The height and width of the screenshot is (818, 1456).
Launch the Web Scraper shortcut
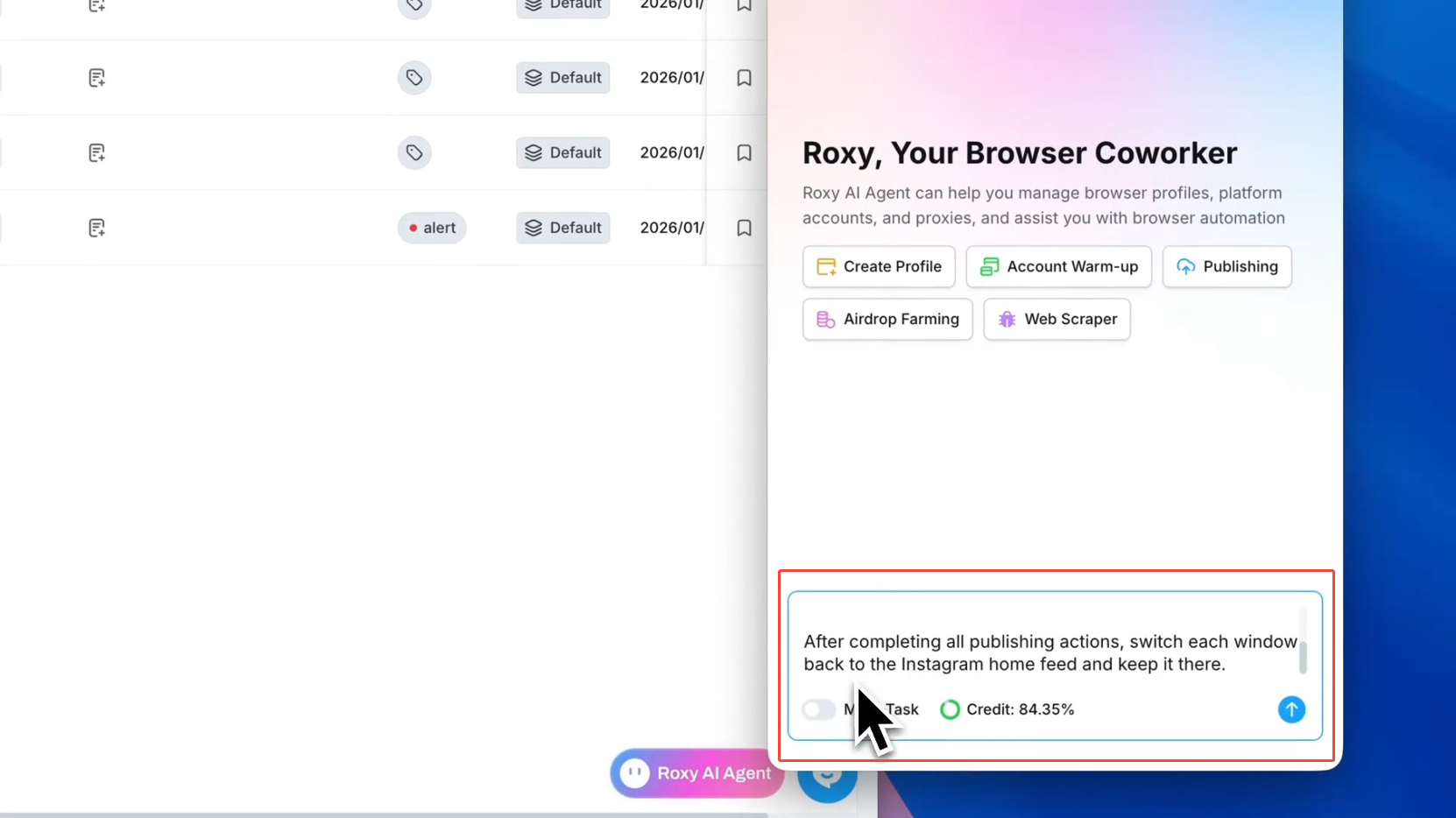tap(1057, 320)
